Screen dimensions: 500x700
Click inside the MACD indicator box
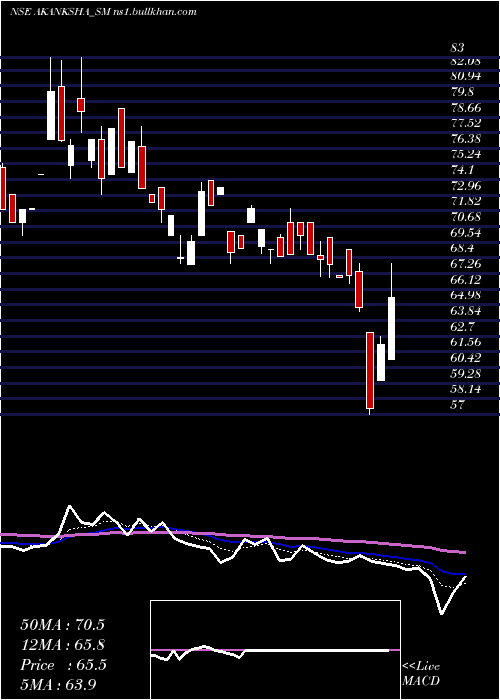275,650
